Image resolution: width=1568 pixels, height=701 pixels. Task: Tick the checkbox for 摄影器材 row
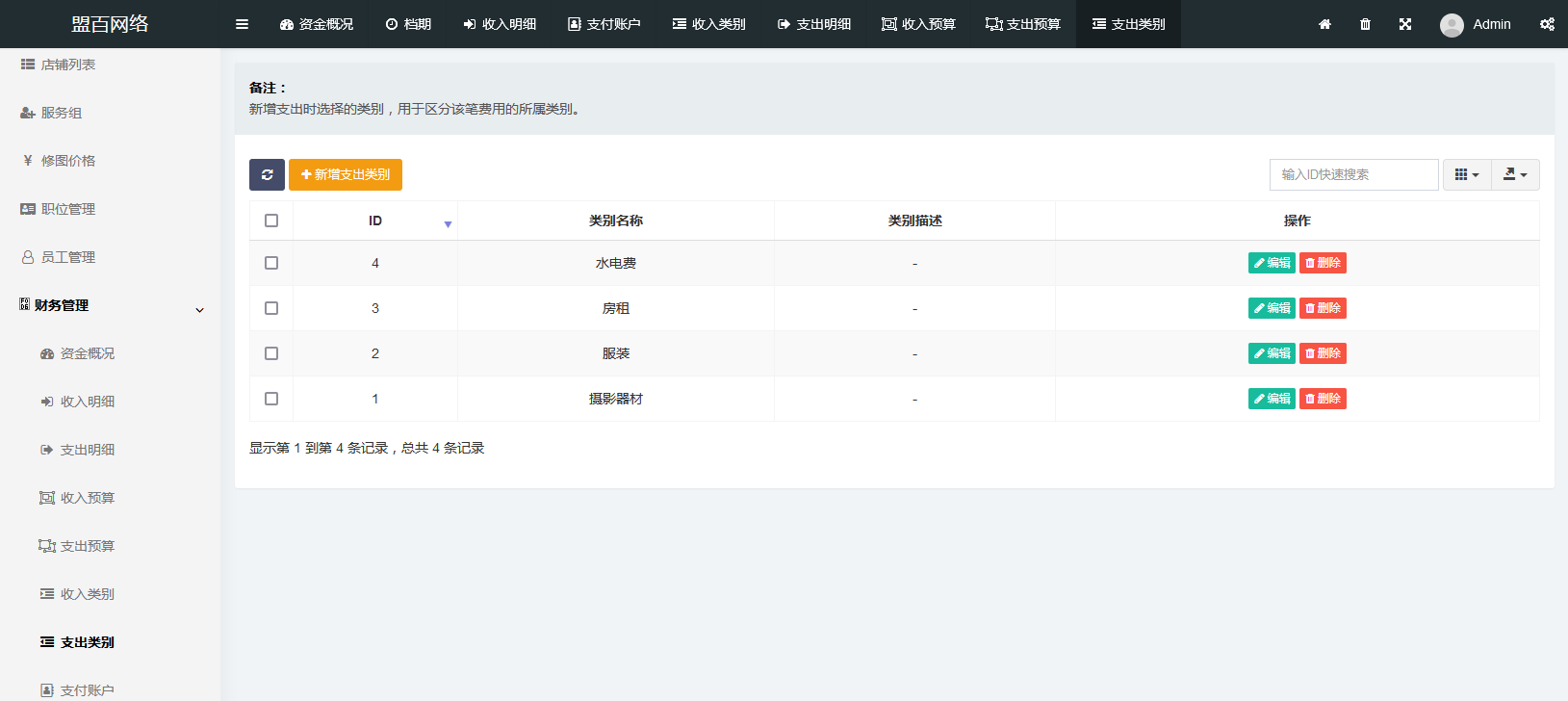pos(271,399)
